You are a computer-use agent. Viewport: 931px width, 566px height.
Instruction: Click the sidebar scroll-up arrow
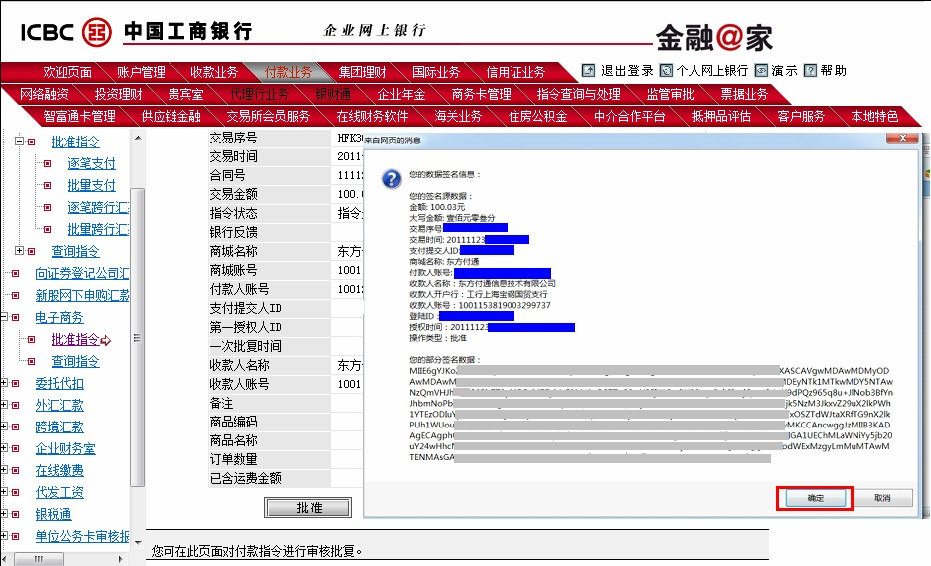pos(138,138)
